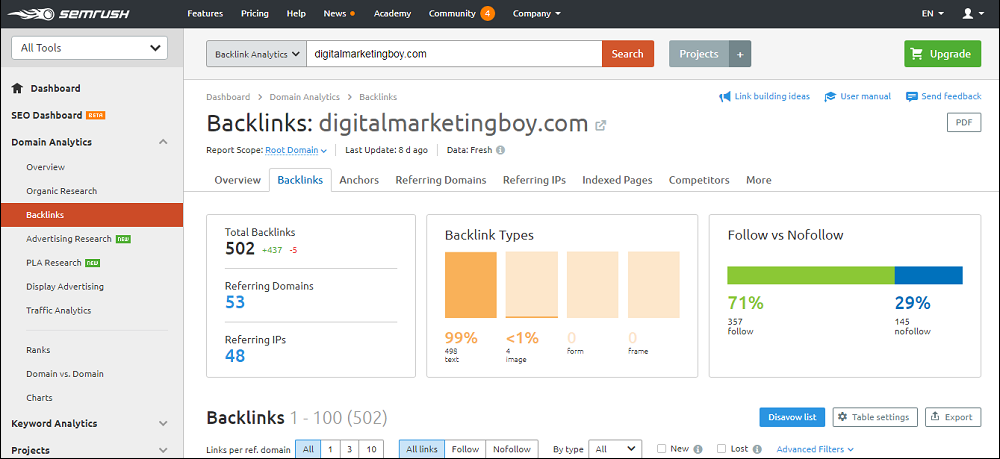Screen dimensions: 1000x459
Task: Click the info icon next to New
Action: pos(698,449)
